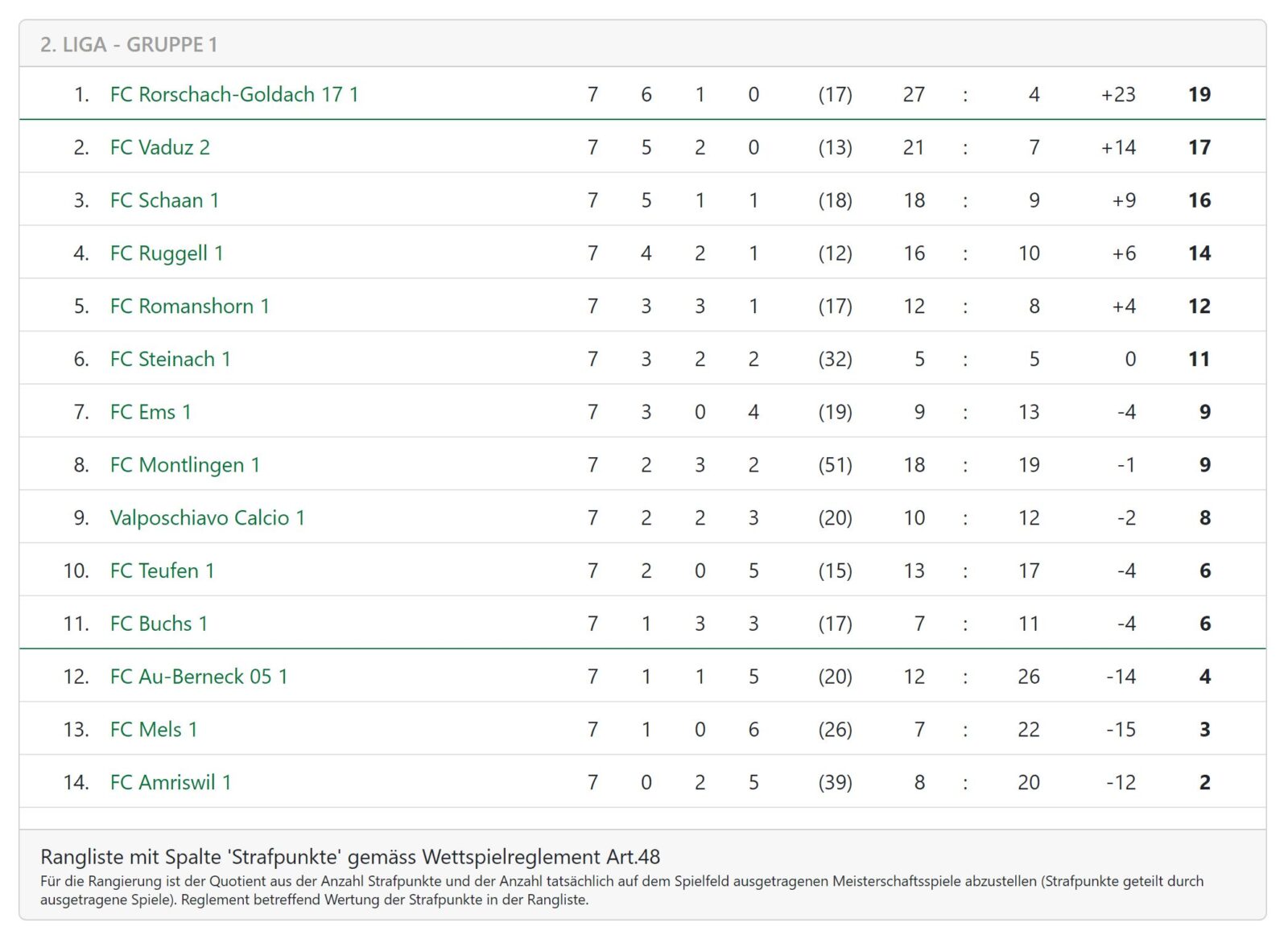
Task: Select FC Au-Berneck 05 1 link
Action: 198,677
